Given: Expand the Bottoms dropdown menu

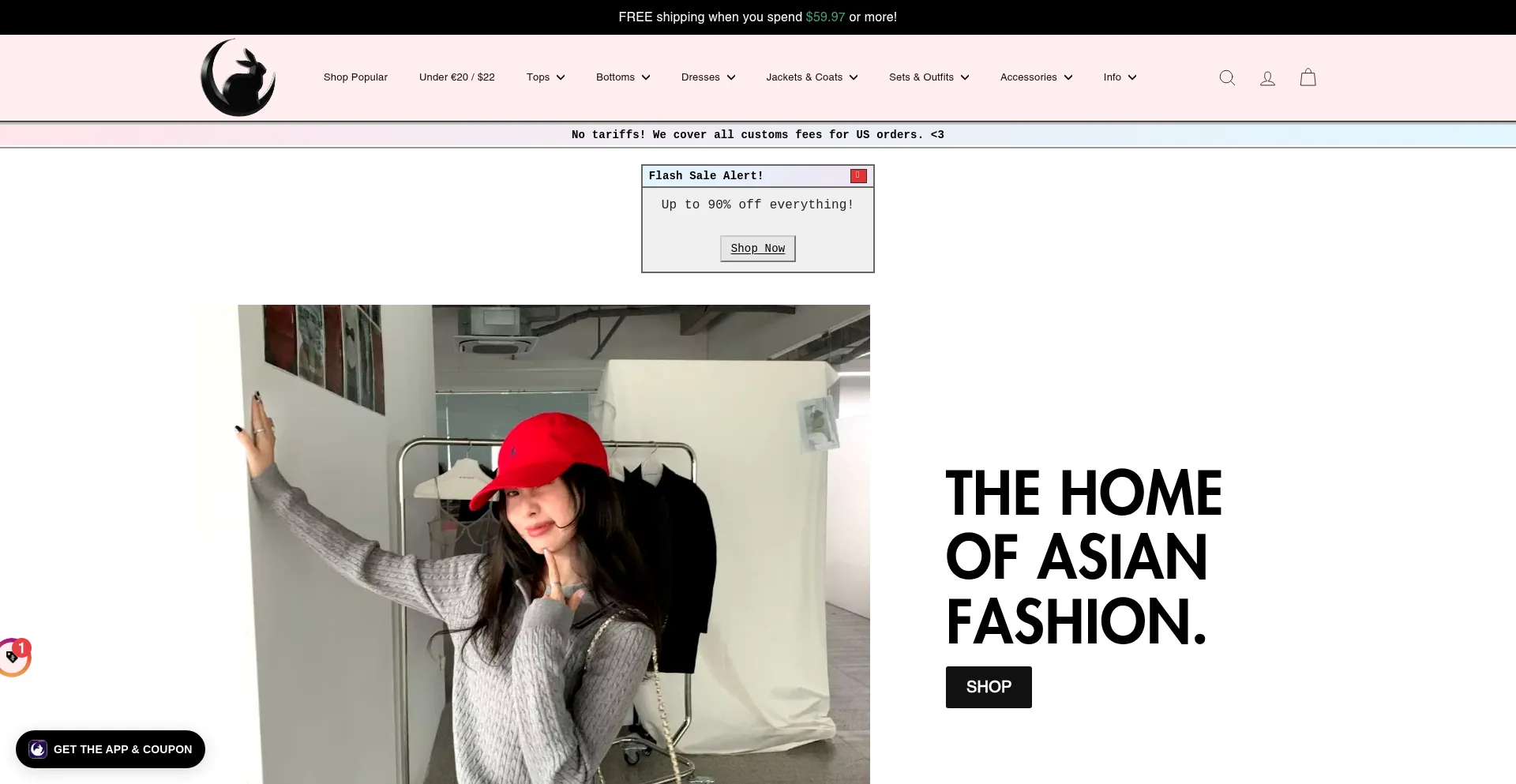Looking at the screenshot, I should [x=623, y=77].
